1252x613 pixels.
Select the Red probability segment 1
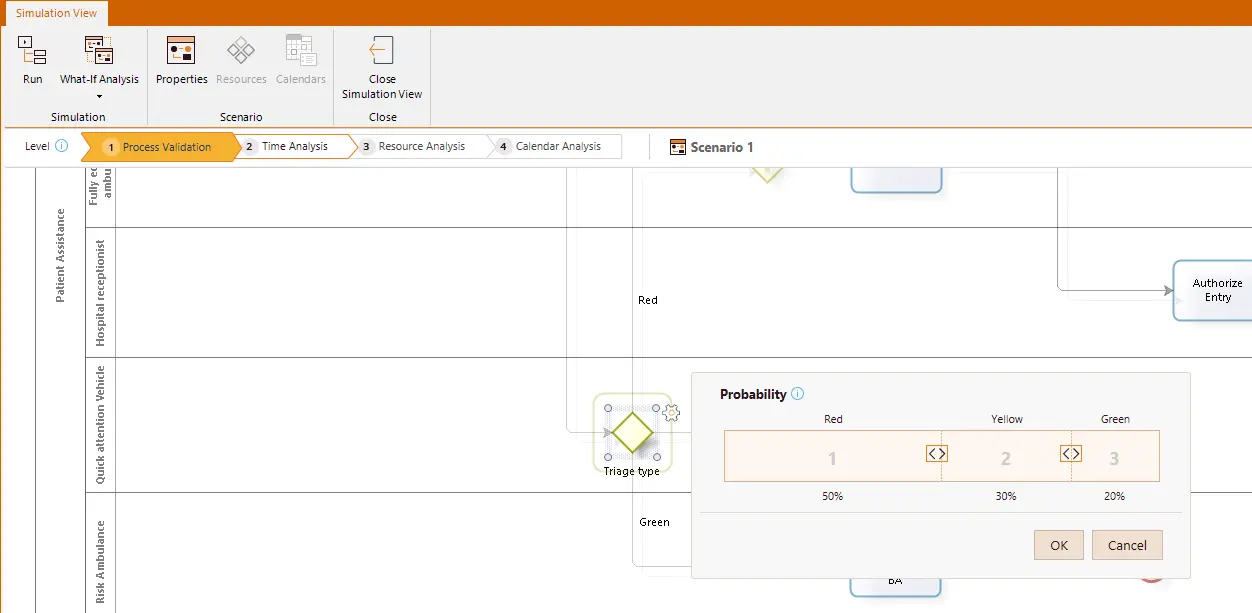(832, 458)
